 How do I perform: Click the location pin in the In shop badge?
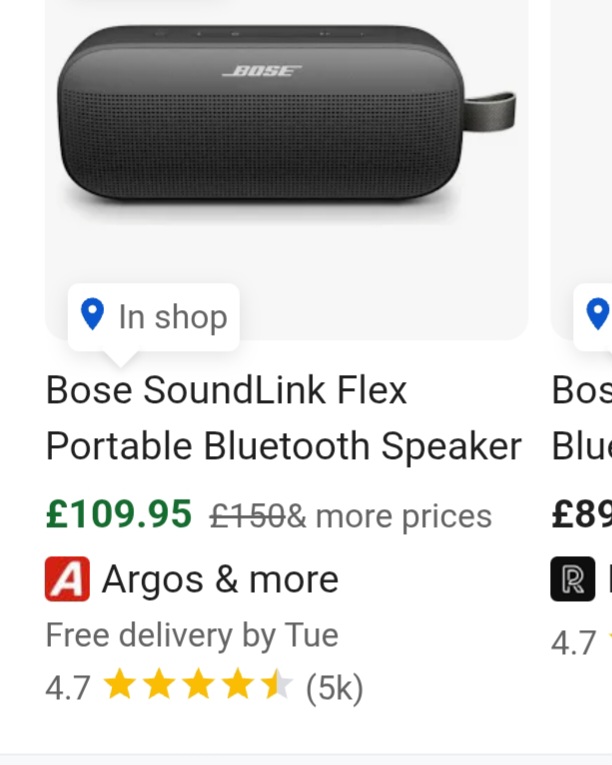[92, 315]
